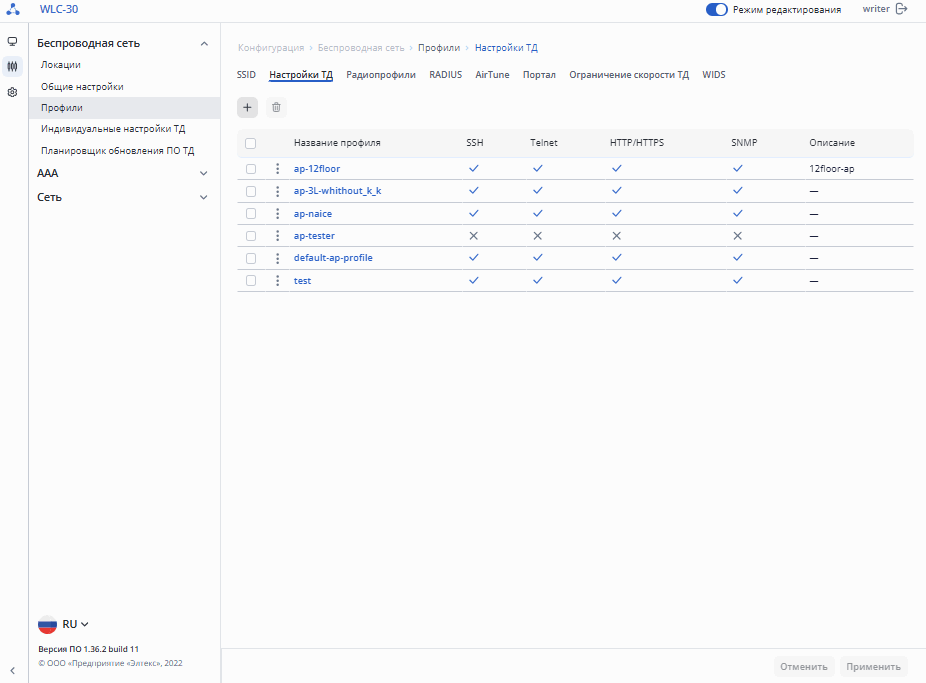Switch to the WIDS tab

tap(714, 75)
